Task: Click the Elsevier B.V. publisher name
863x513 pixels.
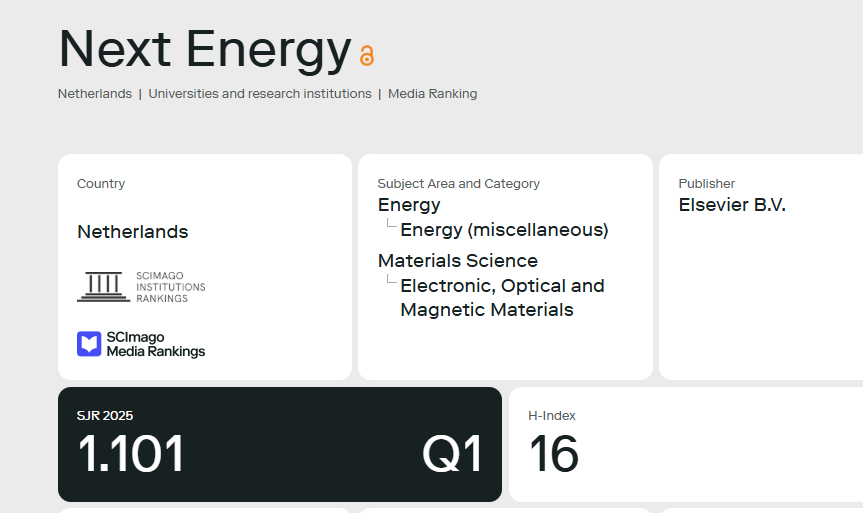Action: pos(732,205)
